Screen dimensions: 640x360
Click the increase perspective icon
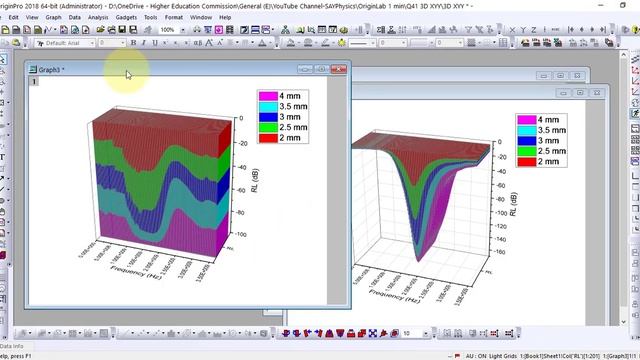(351, 333)
